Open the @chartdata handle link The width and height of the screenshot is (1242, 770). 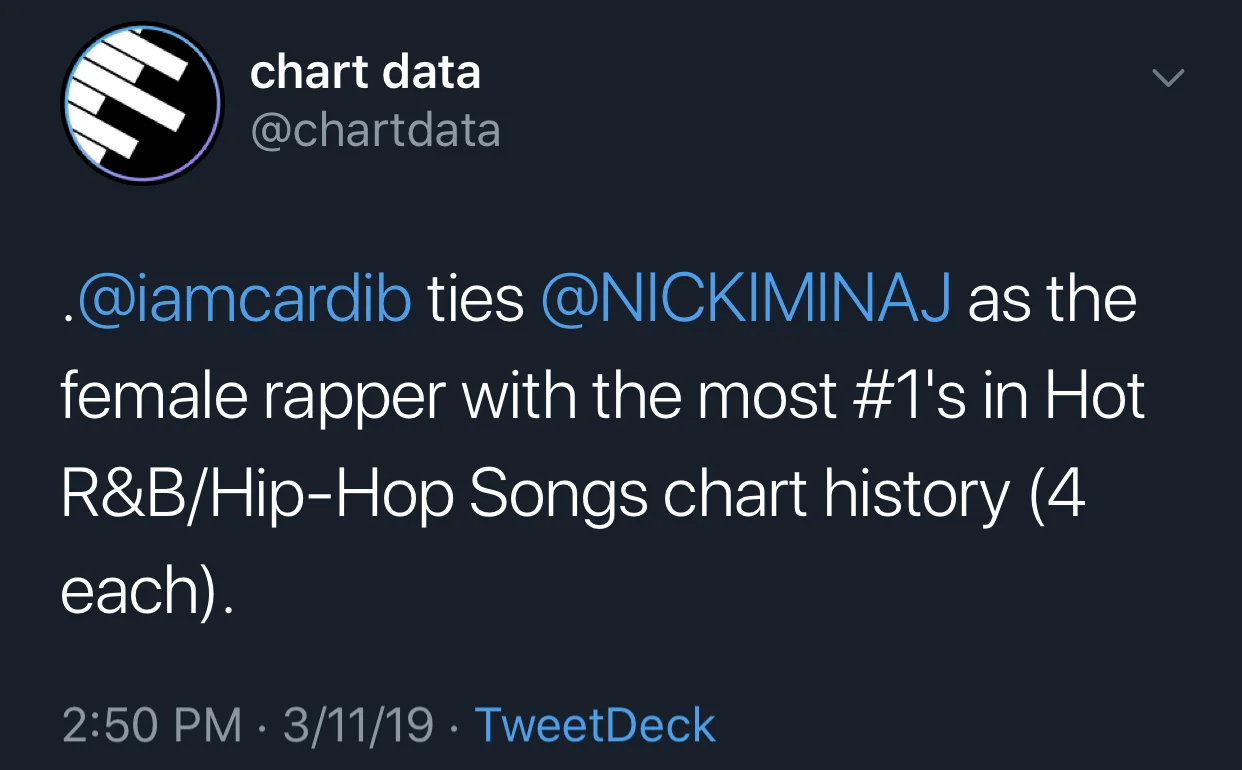point(375,131)
